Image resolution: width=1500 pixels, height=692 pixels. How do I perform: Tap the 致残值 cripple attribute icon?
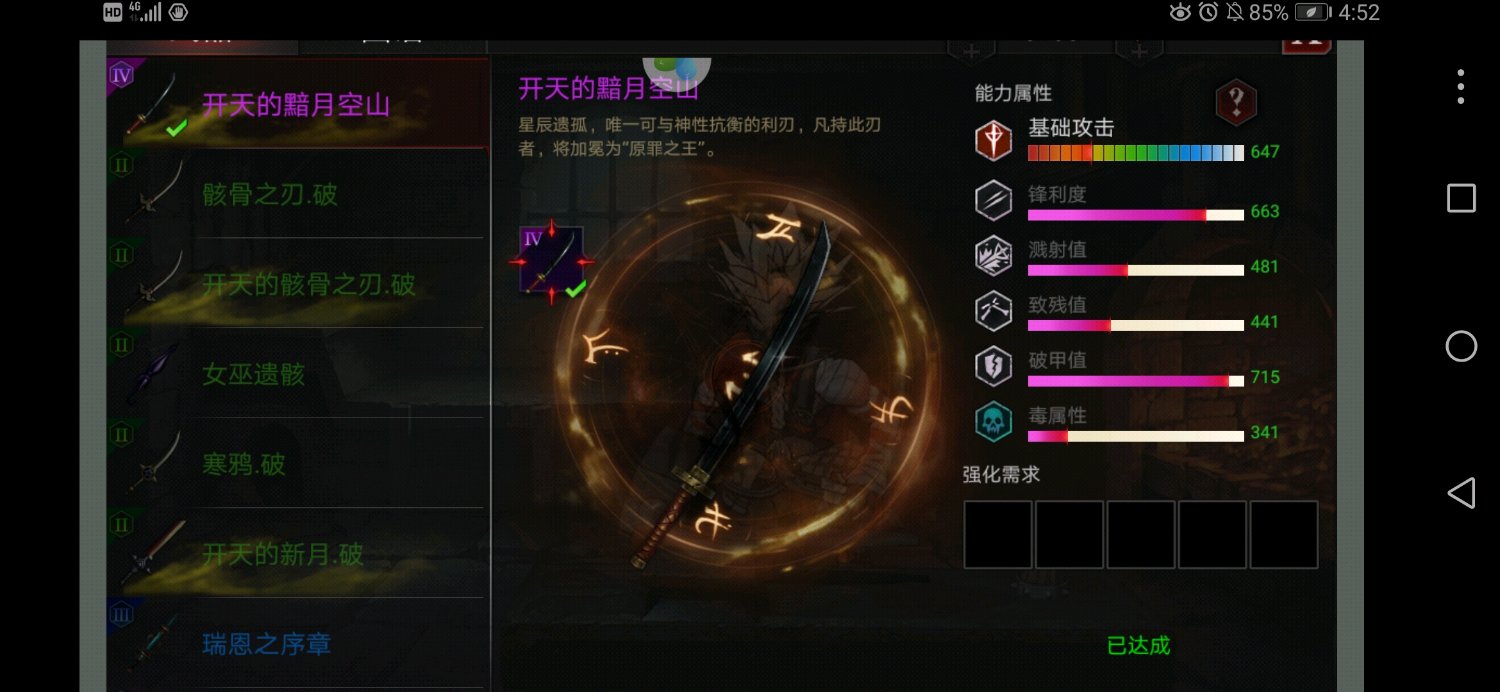click(994, 311)
